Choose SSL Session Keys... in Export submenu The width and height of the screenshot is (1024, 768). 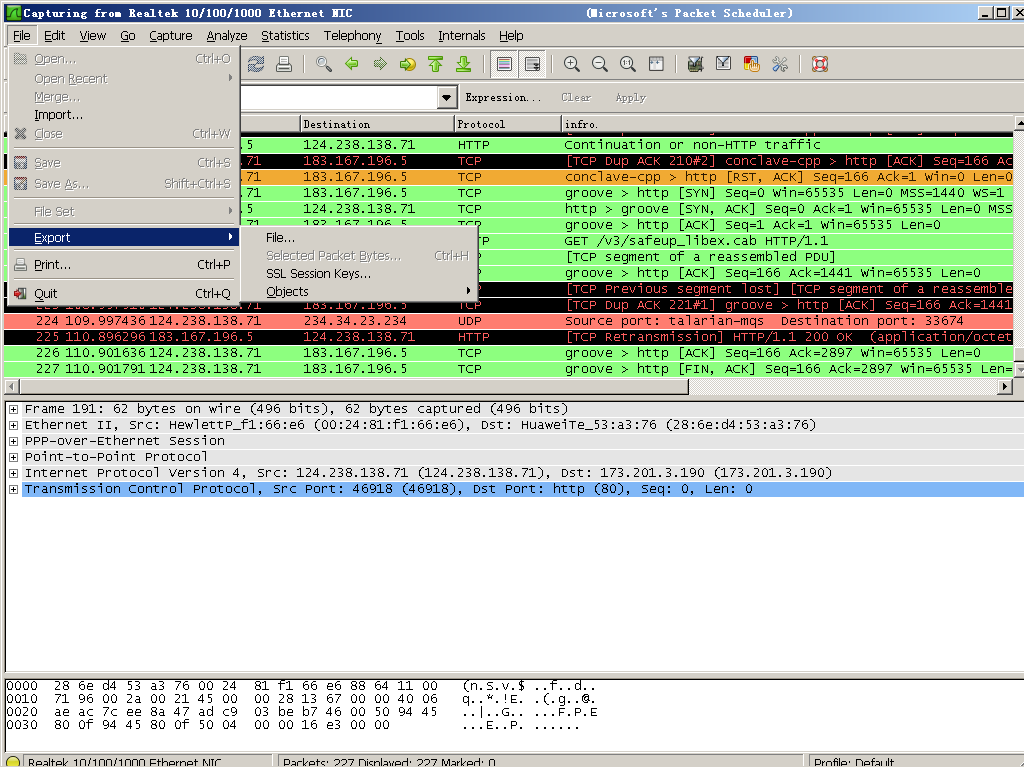pyautogui.click(x=359, y=274)
